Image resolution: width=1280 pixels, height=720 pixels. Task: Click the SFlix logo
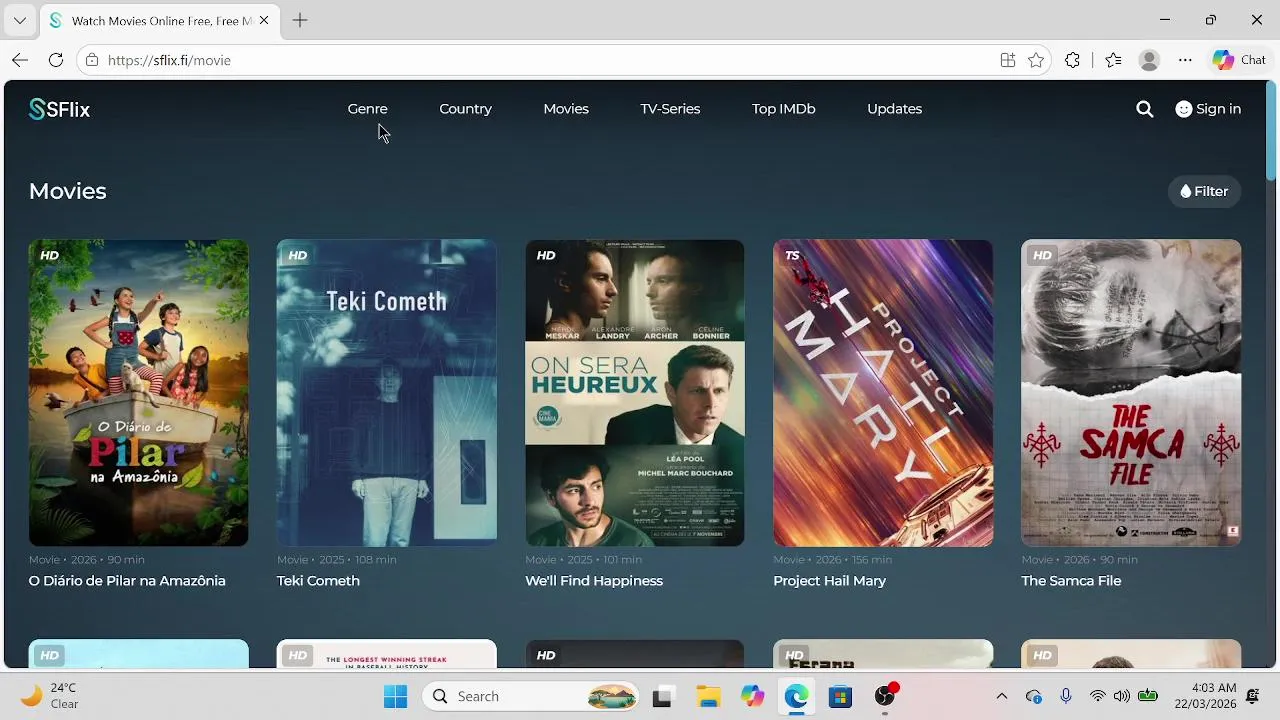59,109
